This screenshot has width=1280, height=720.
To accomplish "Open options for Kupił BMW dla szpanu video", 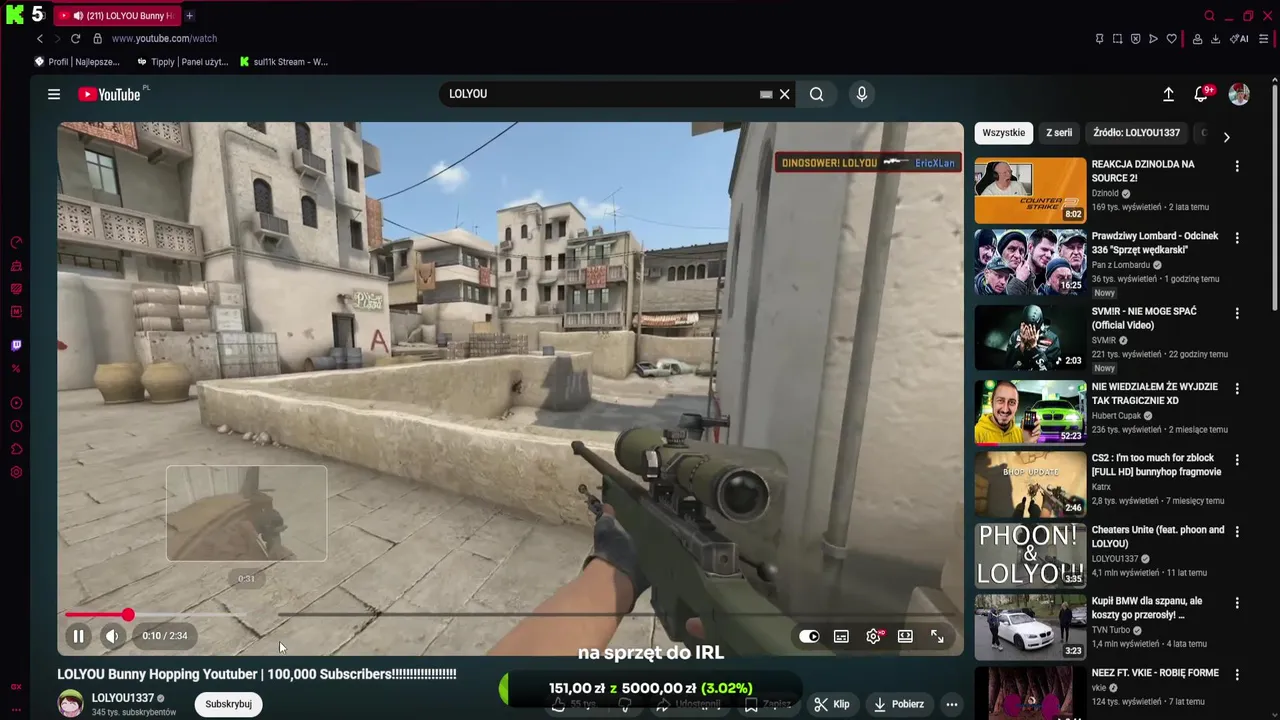I will click(x=1237, y=604).
